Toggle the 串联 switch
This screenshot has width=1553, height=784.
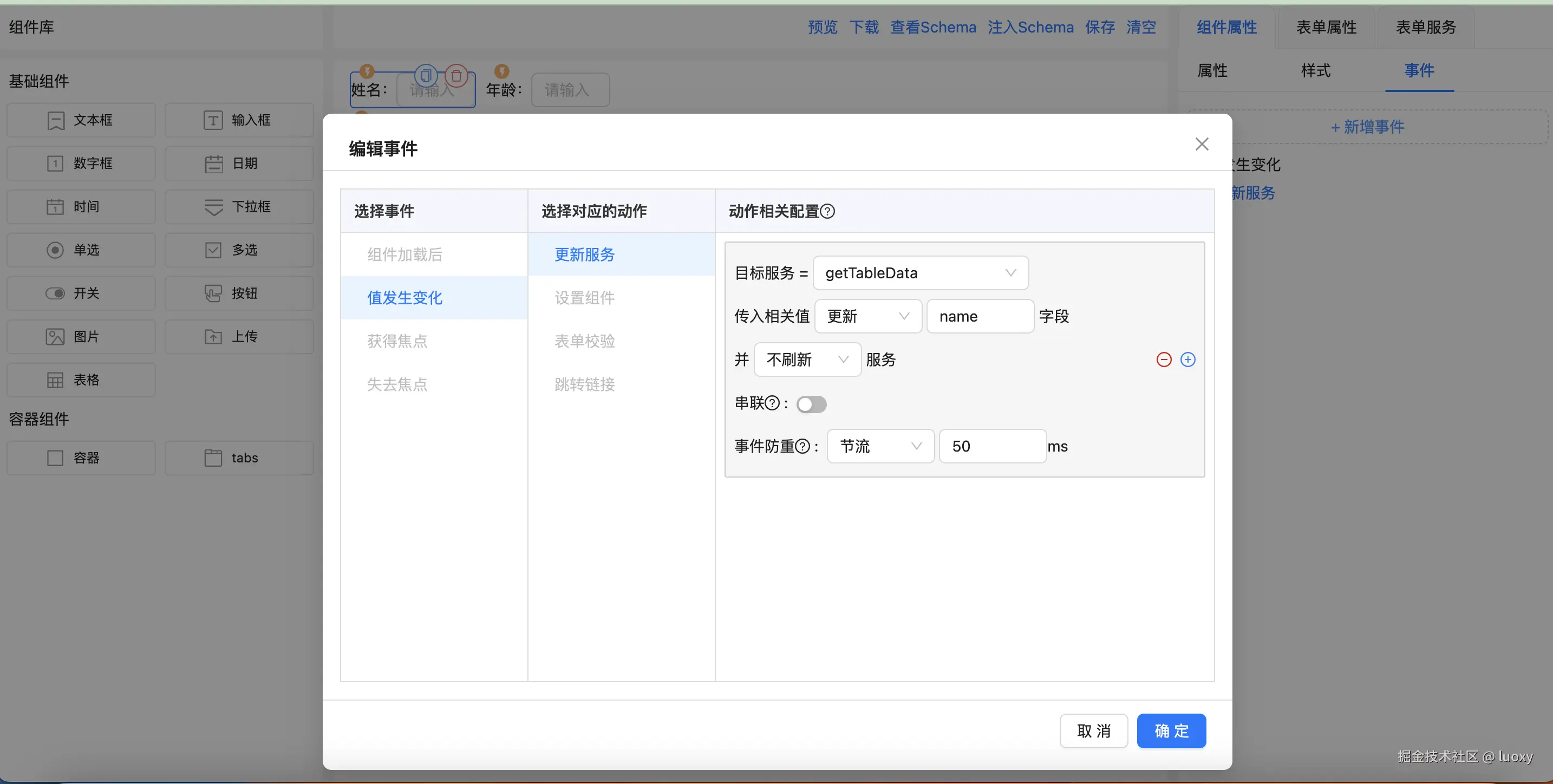coord(811,404)
